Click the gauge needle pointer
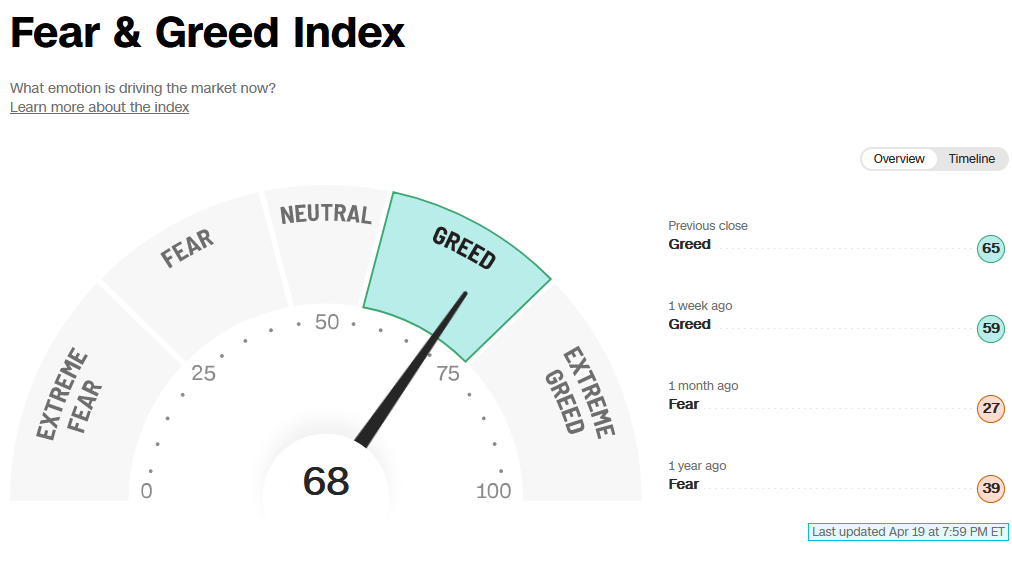 411,370
